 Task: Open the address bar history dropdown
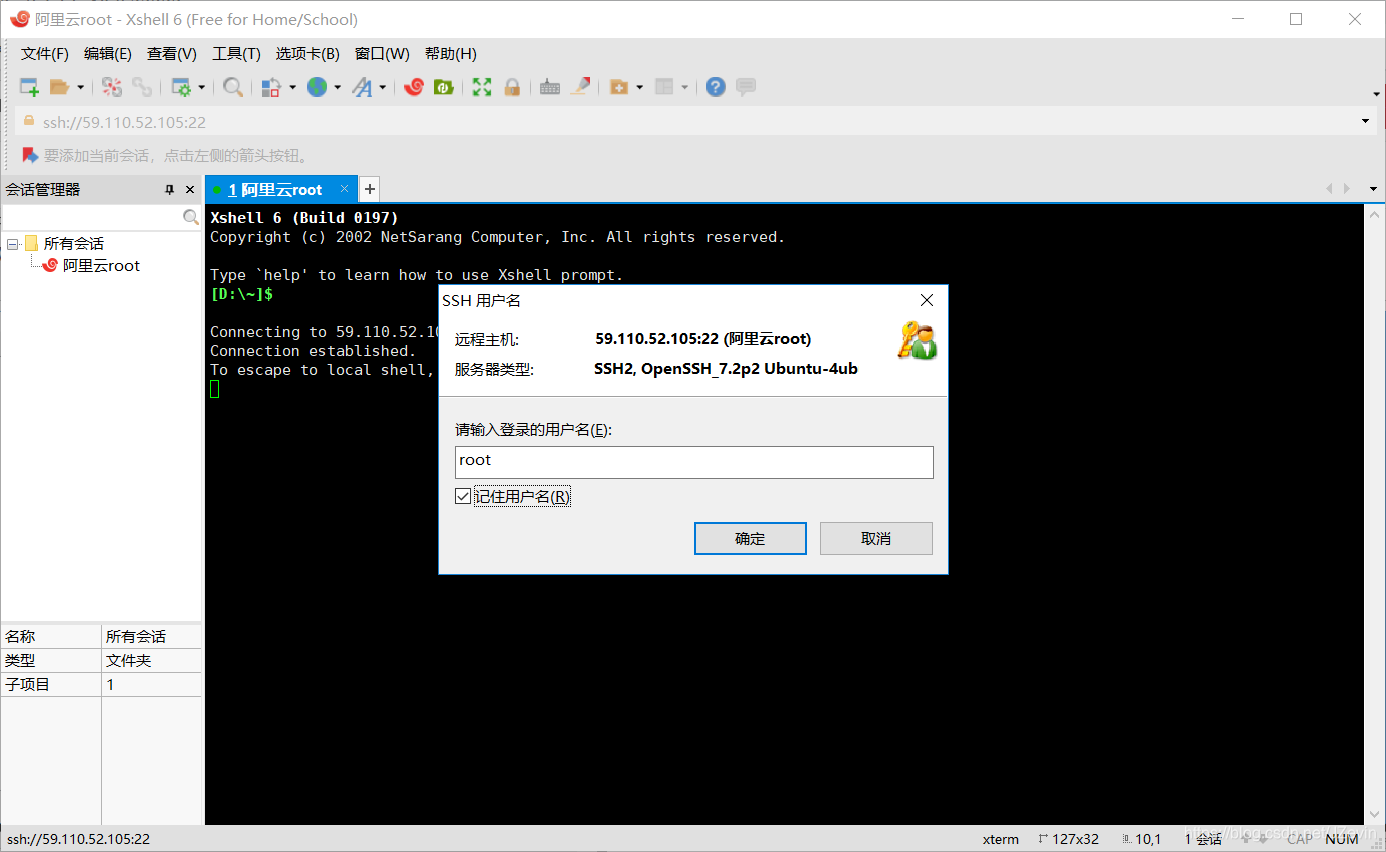point(1366,122)
